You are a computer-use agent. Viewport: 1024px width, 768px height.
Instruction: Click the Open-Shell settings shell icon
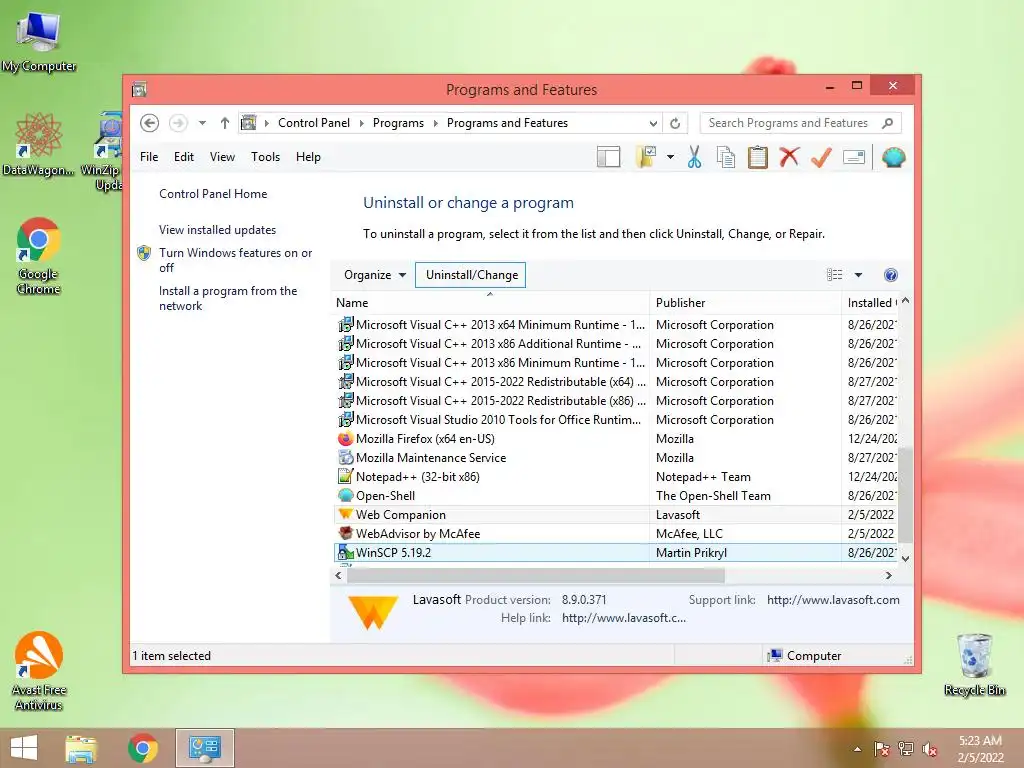(893, 157)
